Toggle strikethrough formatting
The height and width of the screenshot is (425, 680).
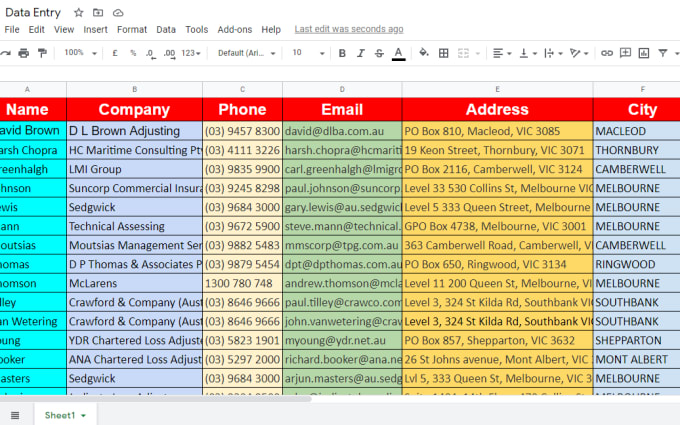click(x=379, y=53)
